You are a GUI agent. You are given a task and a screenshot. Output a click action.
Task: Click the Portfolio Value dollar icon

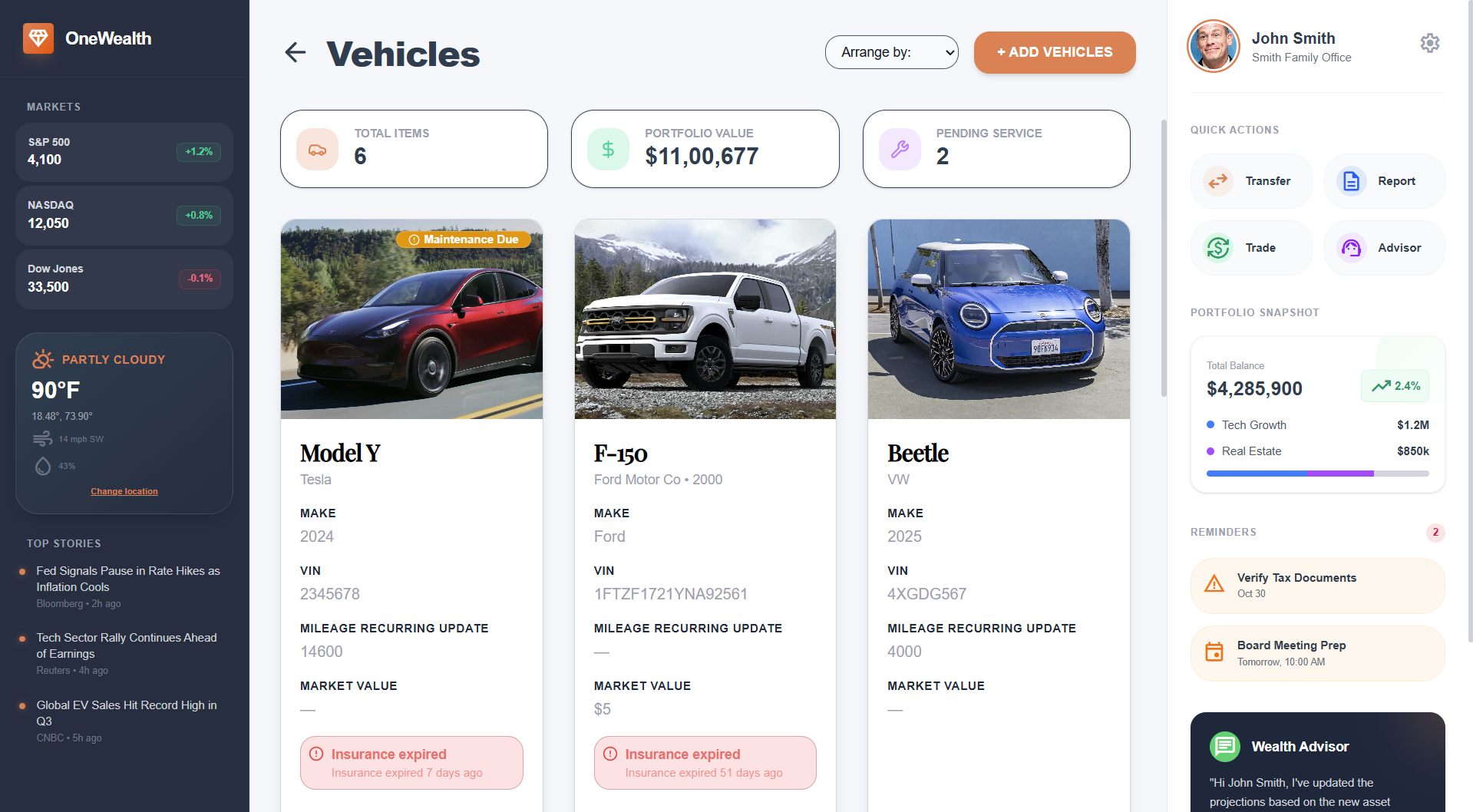pos(607,148)
